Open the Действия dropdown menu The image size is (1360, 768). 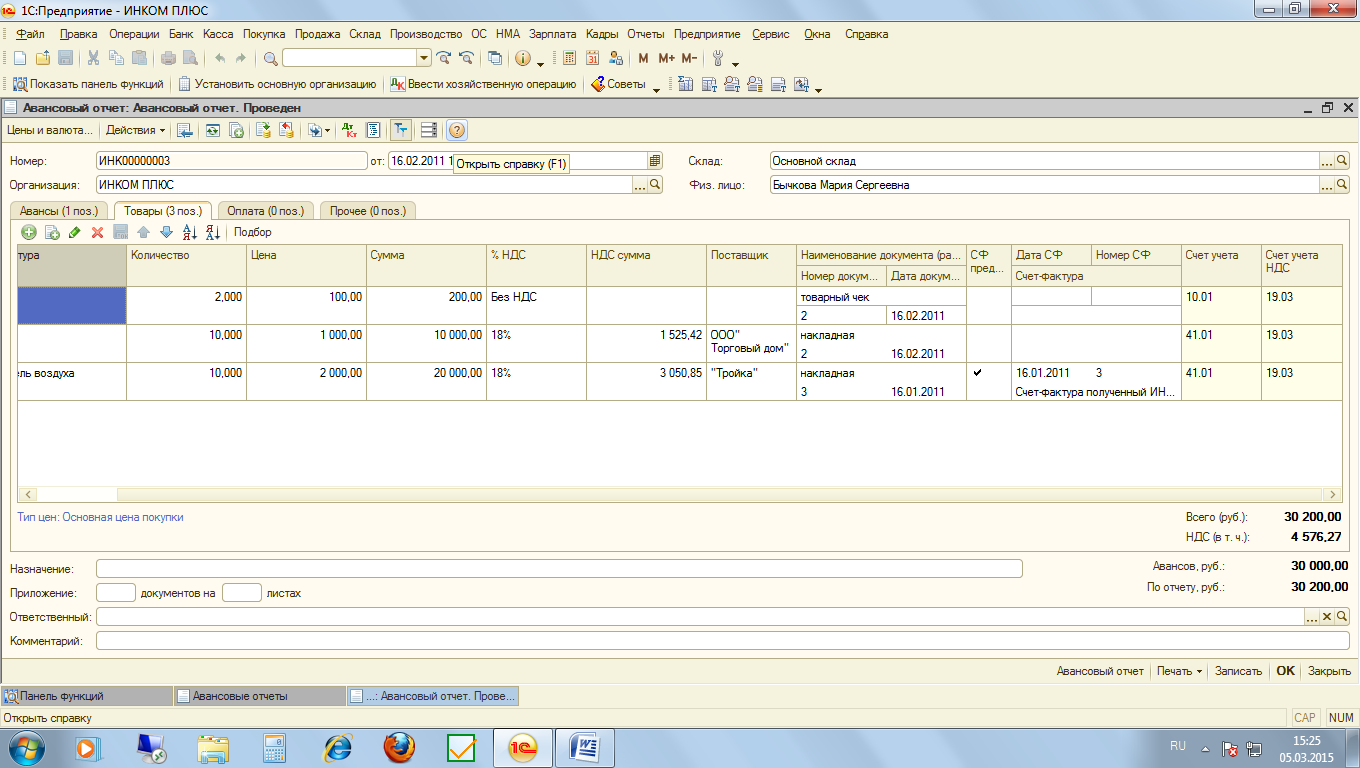click(135, 130)
